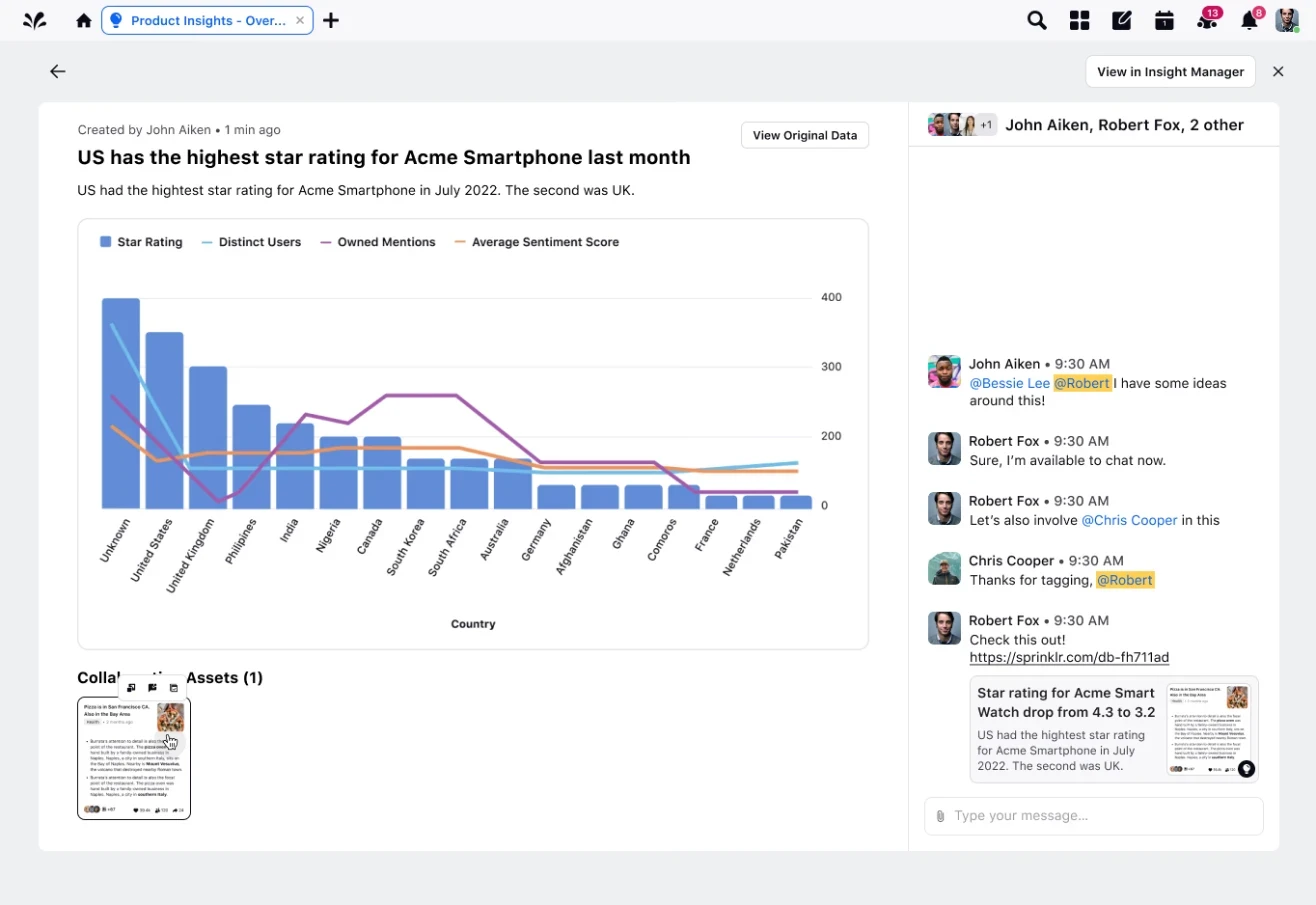Select the Product Insights - Overview tab
The width and height of the screenshot is (1316, 905).
click(207, 20)
